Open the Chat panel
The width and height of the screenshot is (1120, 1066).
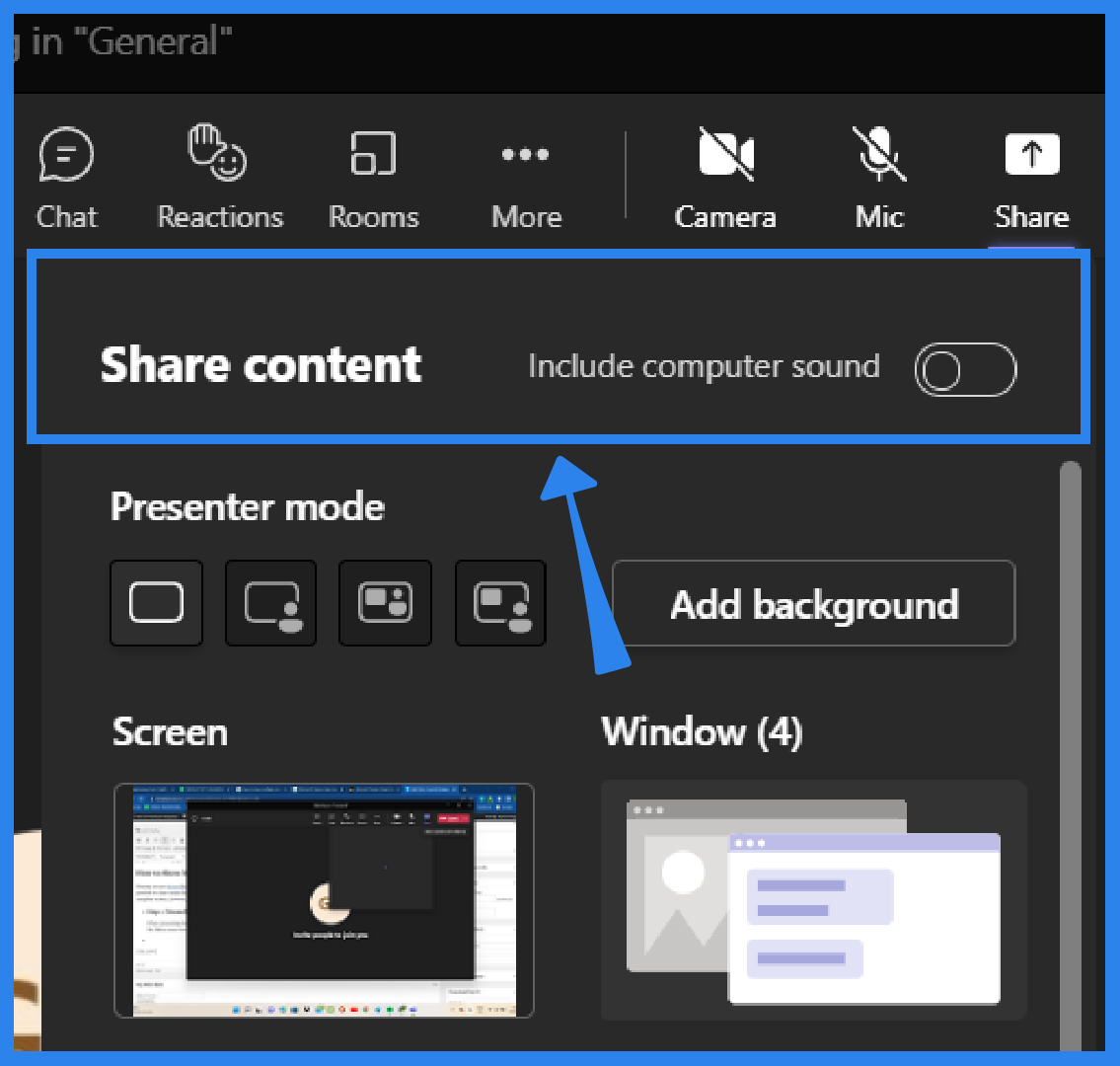pyautogui.click(x=66, y=176)
